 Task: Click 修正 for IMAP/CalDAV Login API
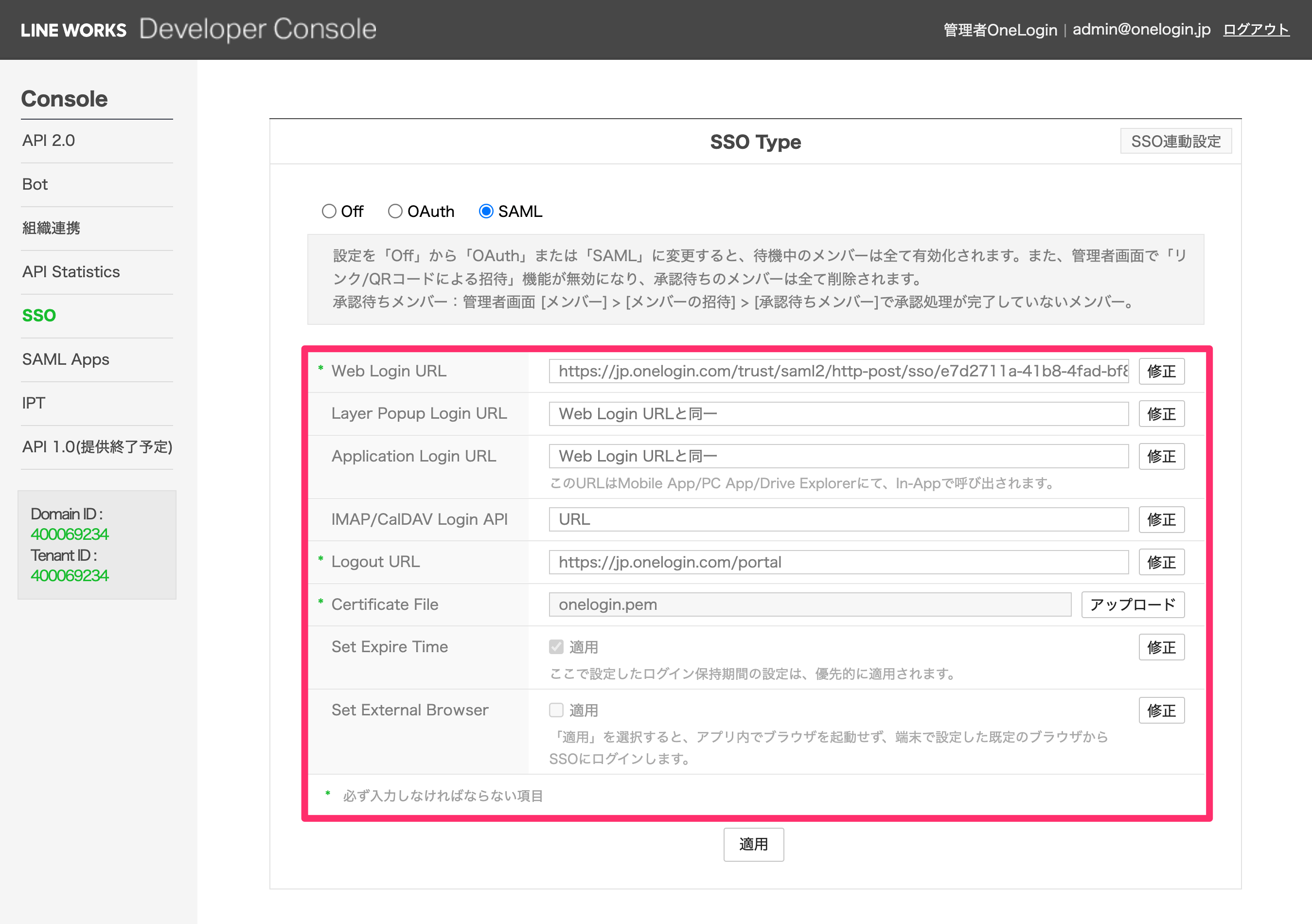[x=1161, y=519]
